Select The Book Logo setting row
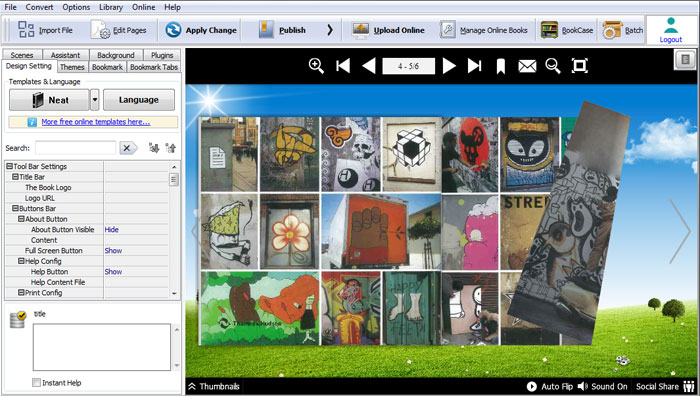 tap(87, 188)
